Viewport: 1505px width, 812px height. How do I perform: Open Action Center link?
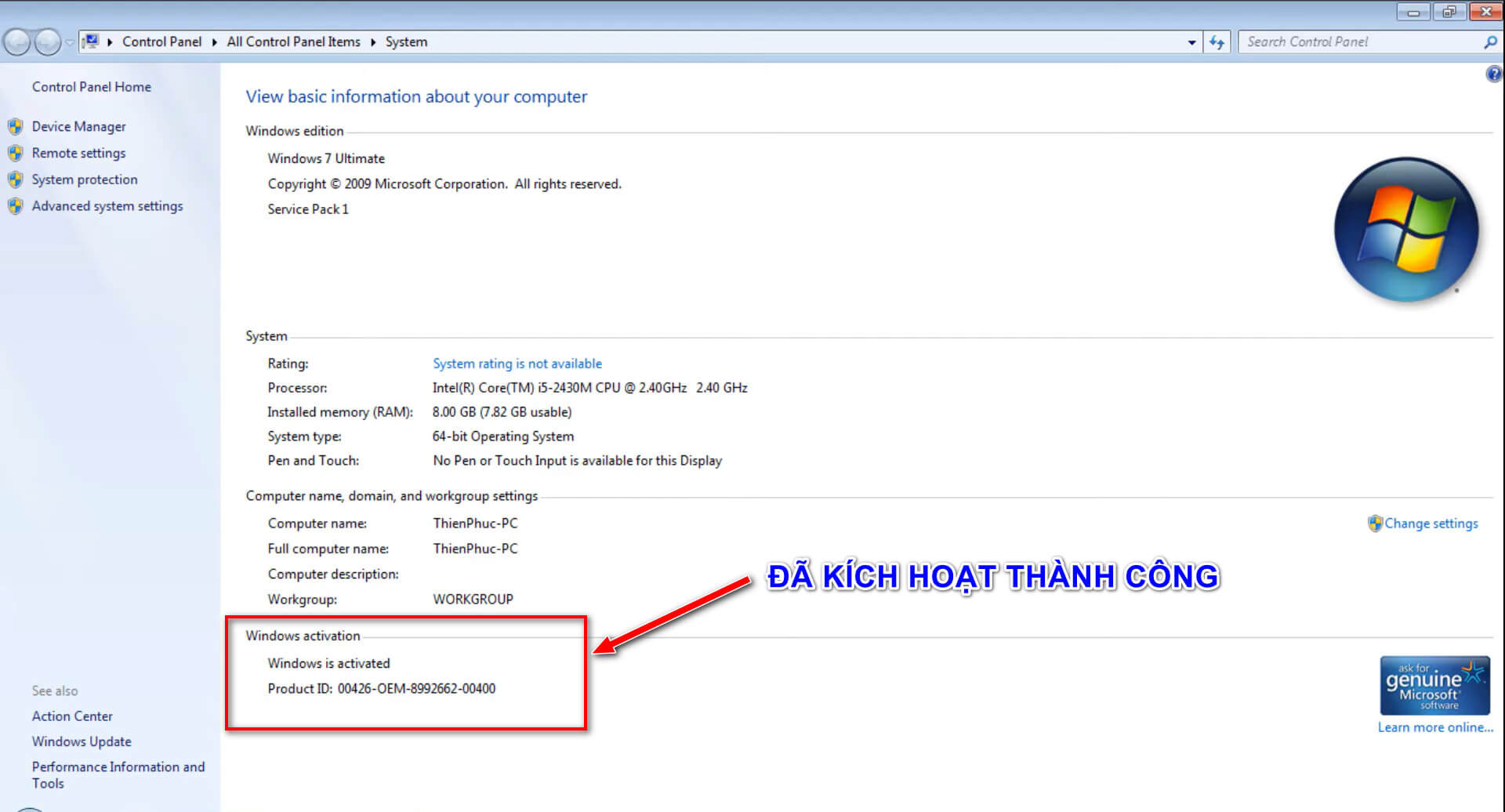(72, 716)
